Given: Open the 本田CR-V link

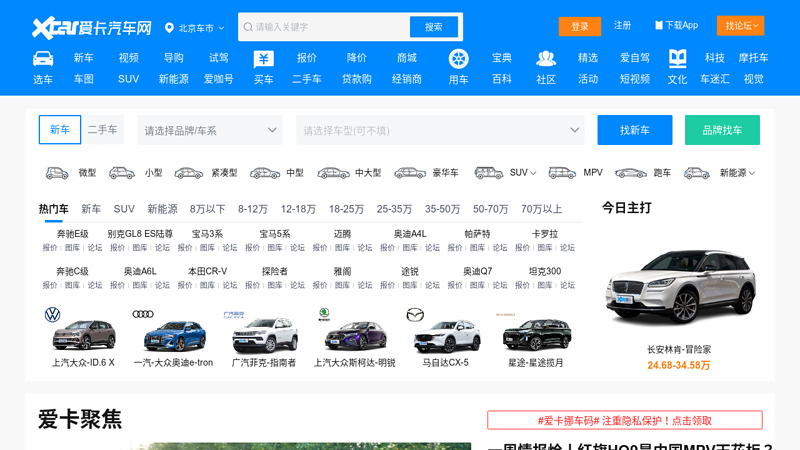Looking at the screenshot, I should pos(207,271).
